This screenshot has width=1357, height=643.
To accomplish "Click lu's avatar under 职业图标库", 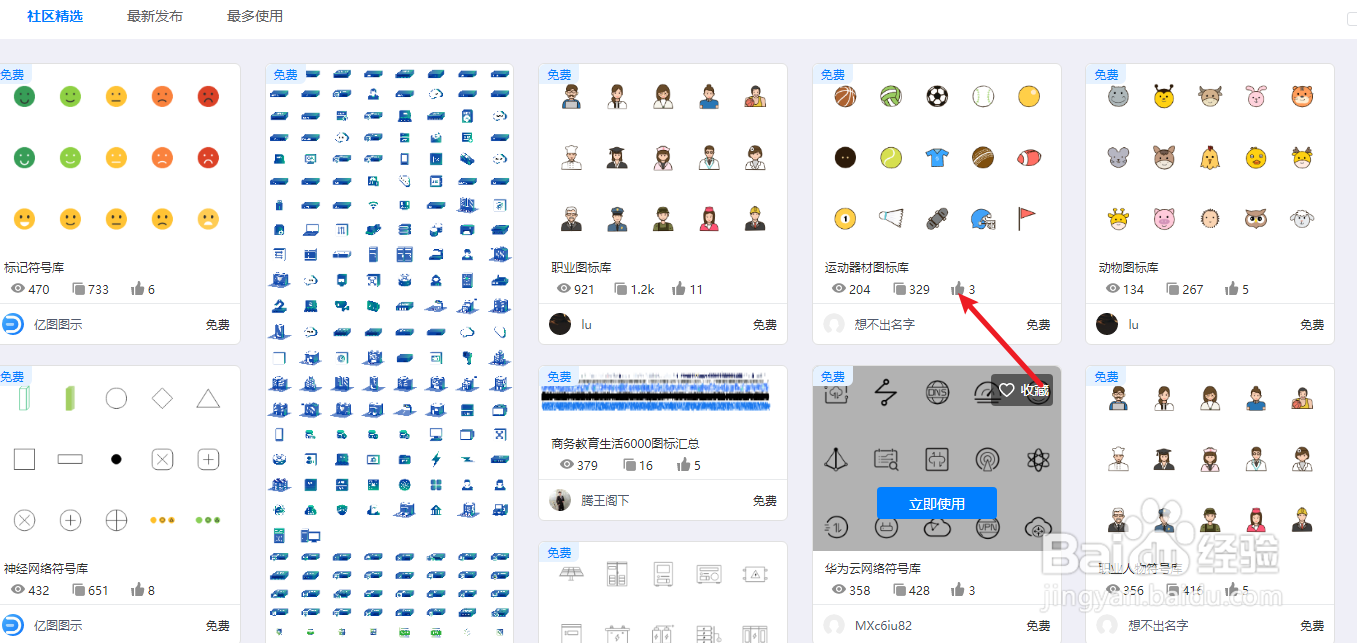I will [561, 323].
